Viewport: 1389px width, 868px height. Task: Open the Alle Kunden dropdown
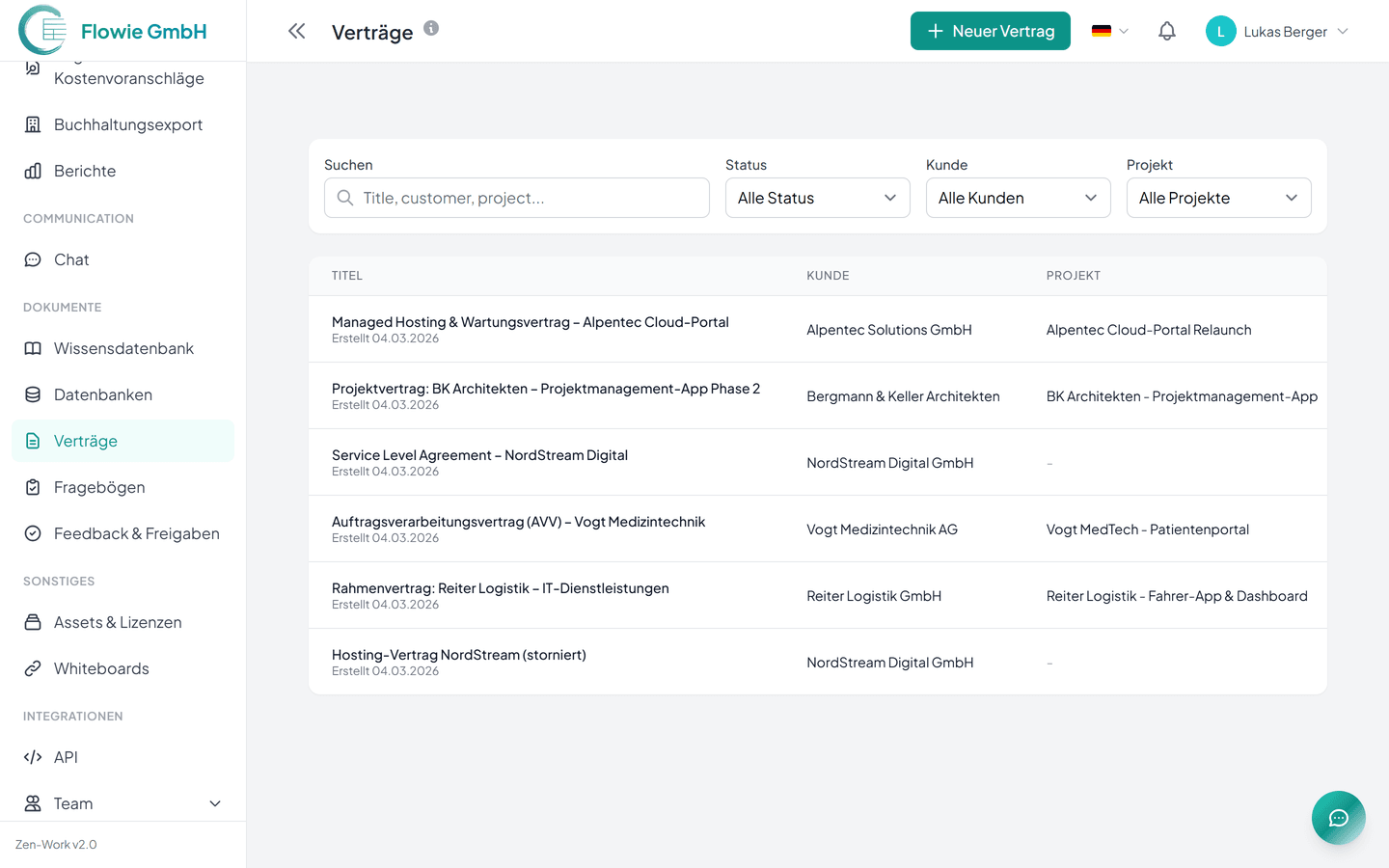[x=1018, y=197]
